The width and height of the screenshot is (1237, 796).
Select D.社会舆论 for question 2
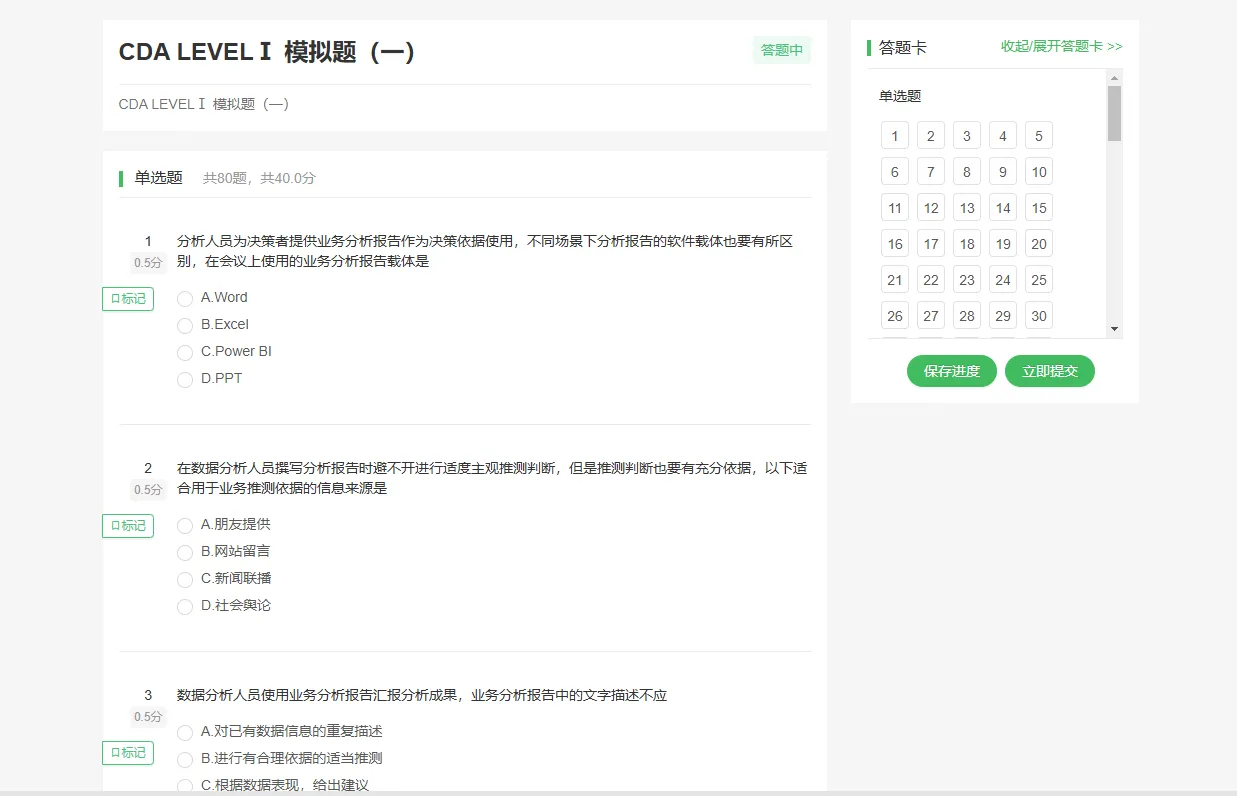click(185, 606)
